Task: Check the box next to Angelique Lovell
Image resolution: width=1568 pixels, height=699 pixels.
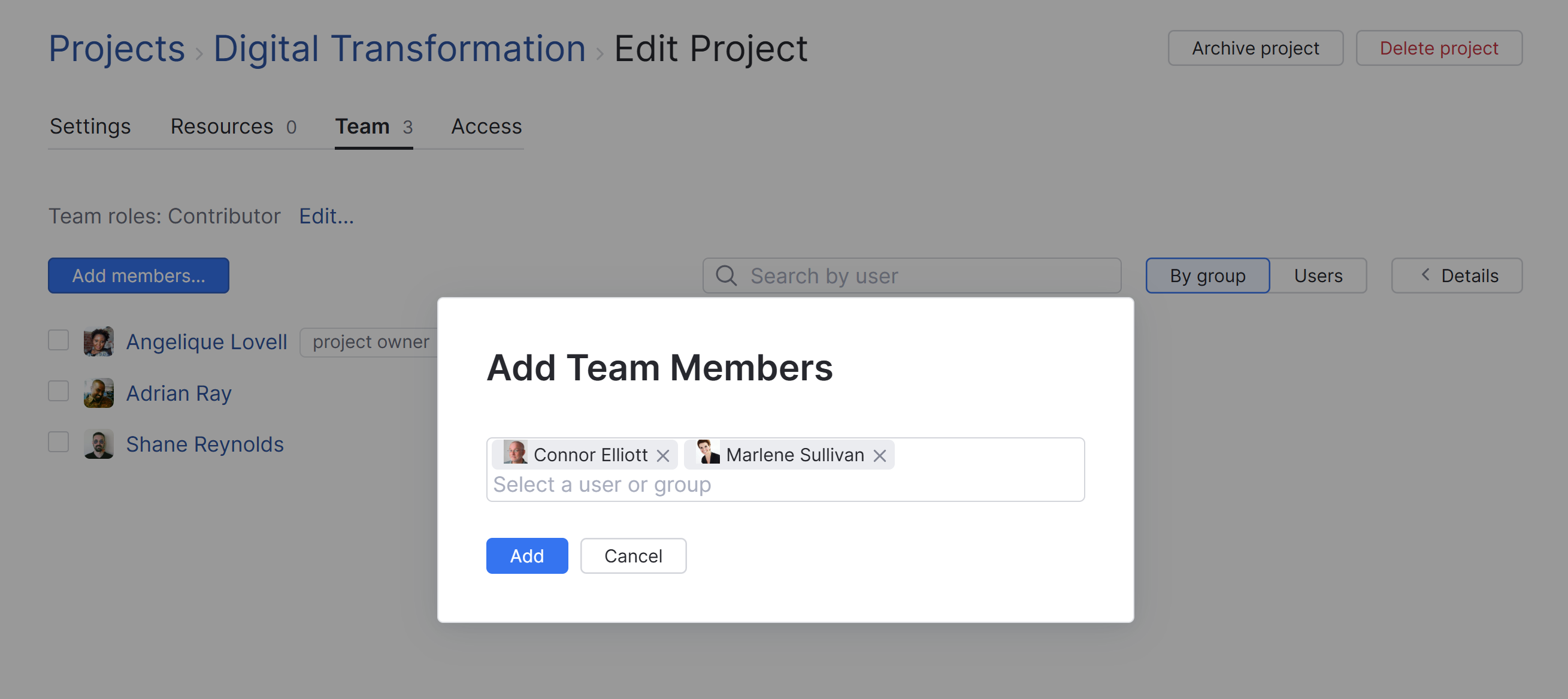Action: (x=59, y=340)
